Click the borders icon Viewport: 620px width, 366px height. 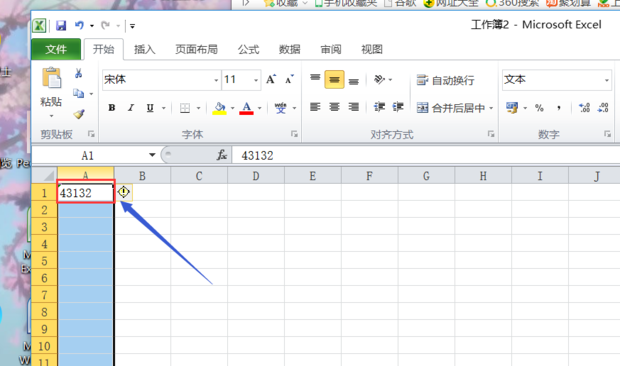[x=185, y=108]
